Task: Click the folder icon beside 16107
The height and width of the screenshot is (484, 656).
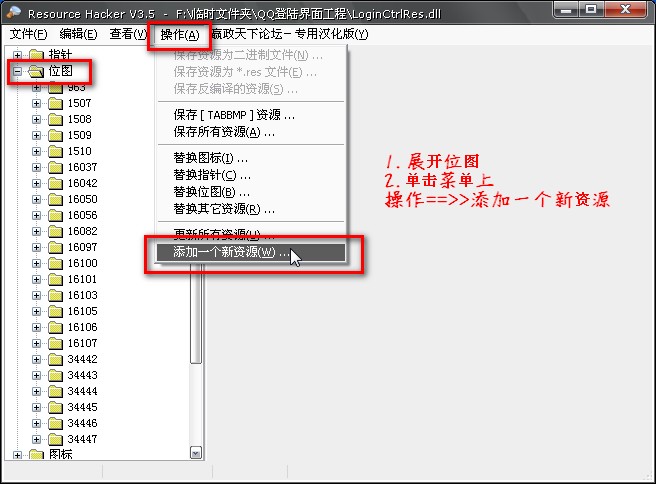Action: click(x=55, y=343)
